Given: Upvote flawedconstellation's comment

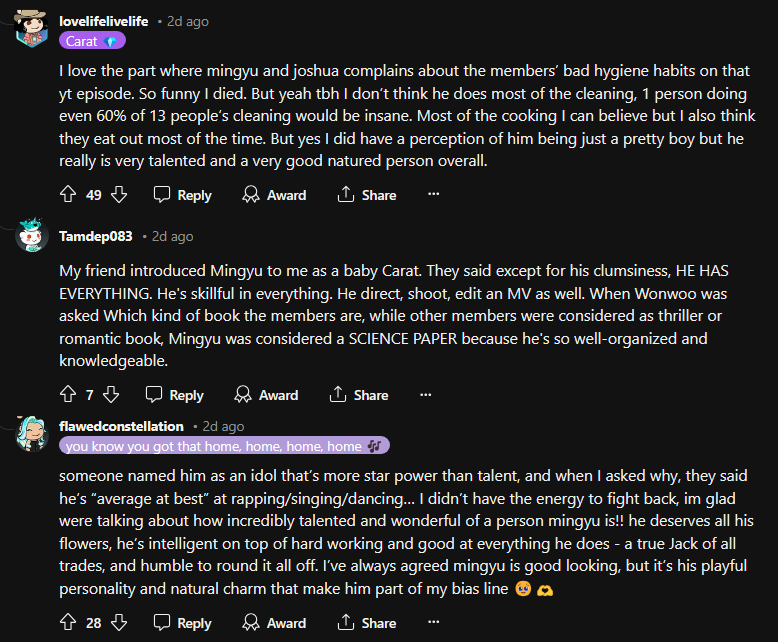Looking at the screenshot, I should point(68,622).
